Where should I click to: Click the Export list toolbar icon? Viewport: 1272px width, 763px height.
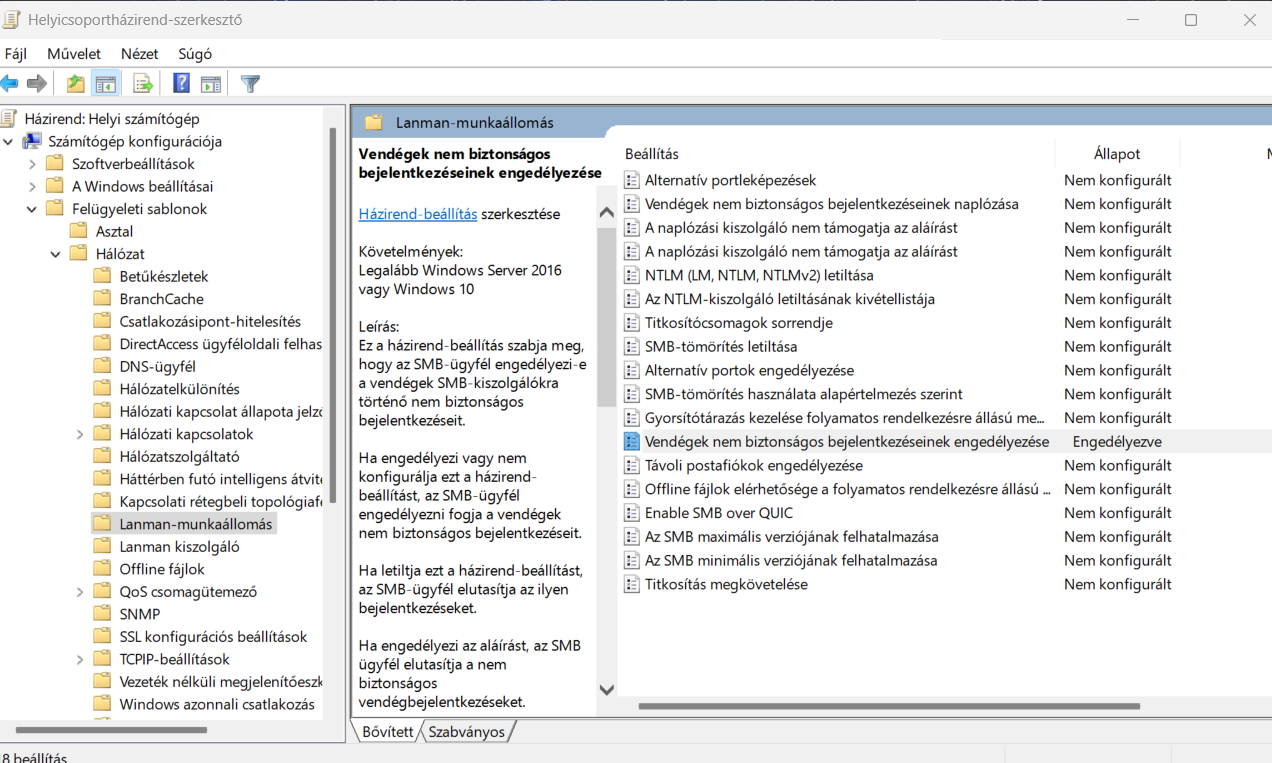pyautogui.click(x=143, y=84)
